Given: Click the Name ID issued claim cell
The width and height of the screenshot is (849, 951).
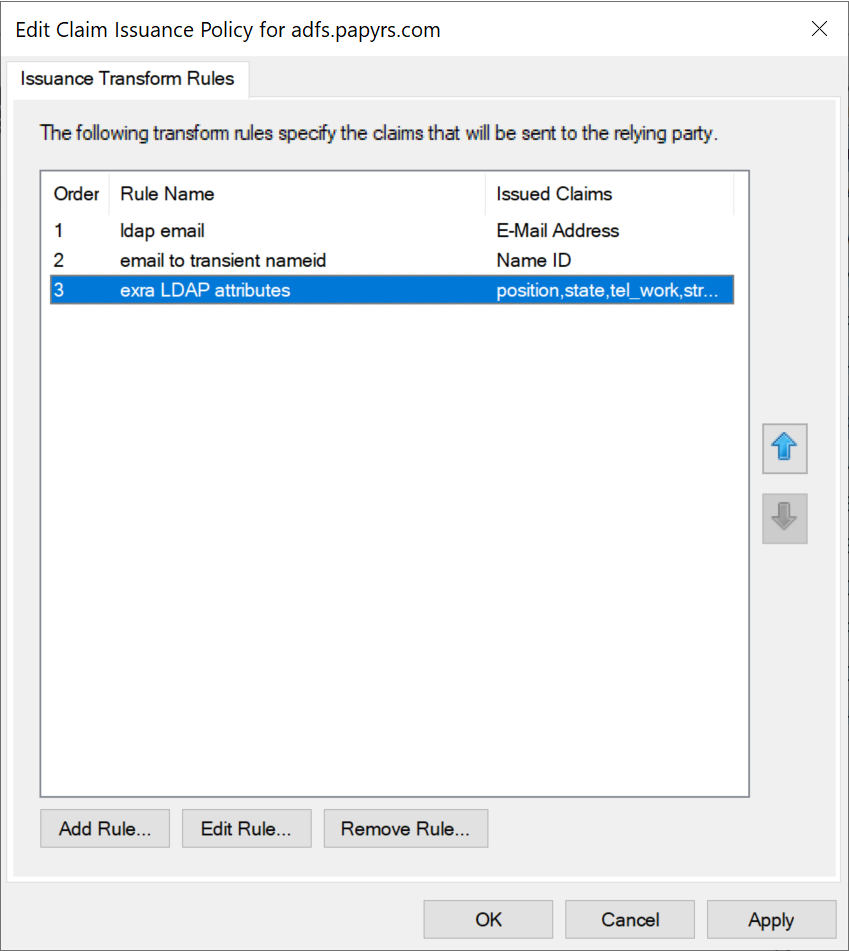Looking at the screenshot, I should coord(533,261).
